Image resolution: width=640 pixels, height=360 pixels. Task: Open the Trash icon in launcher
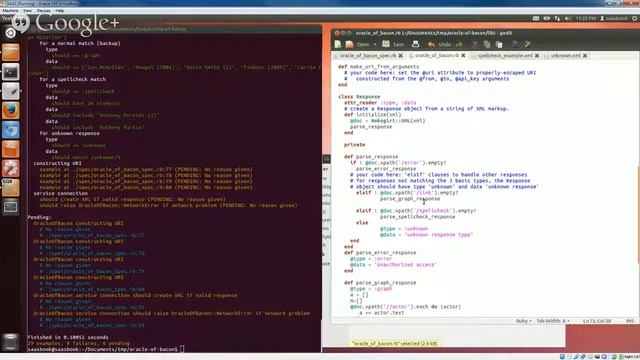tap(11, 342)
